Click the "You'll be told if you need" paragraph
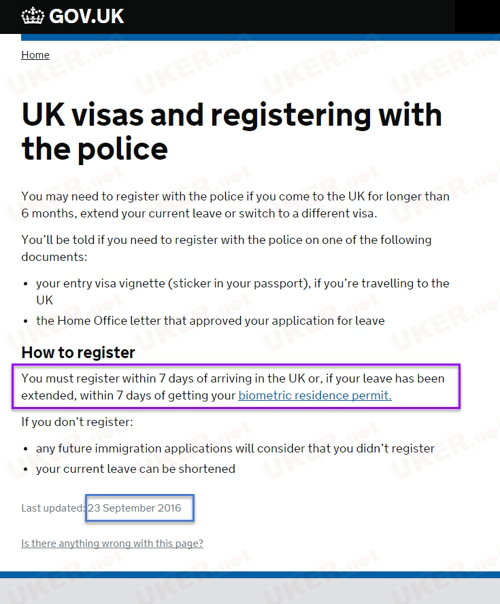This screenshot has width=500, height=604. (227, 248)
